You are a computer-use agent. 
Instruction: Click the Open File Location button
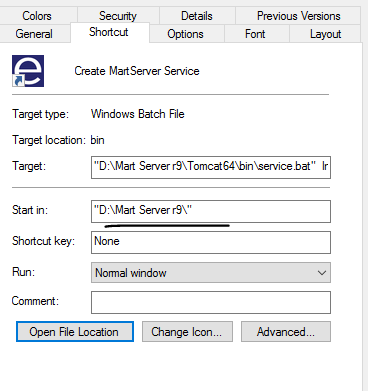[75, 332]
